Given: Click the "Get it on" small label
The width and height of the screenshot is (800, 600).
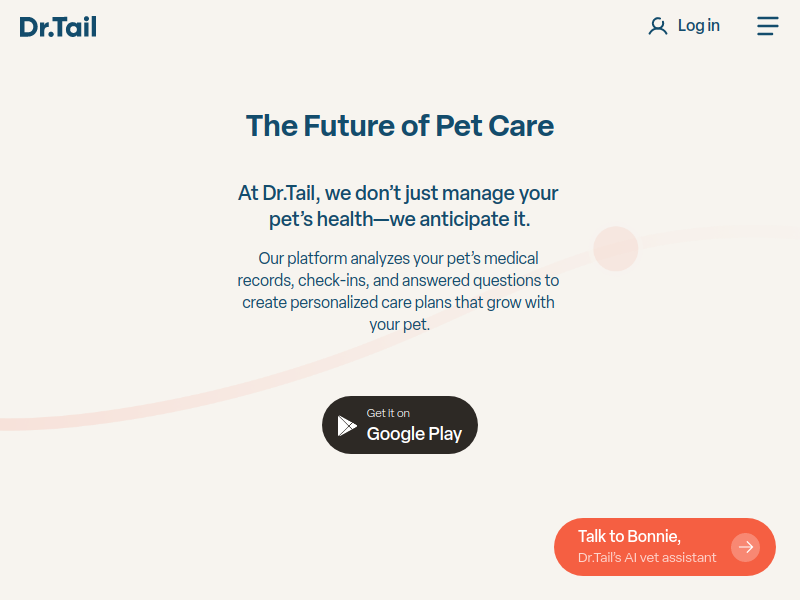Looking at the screenshot, I should (x=388, y=413).
